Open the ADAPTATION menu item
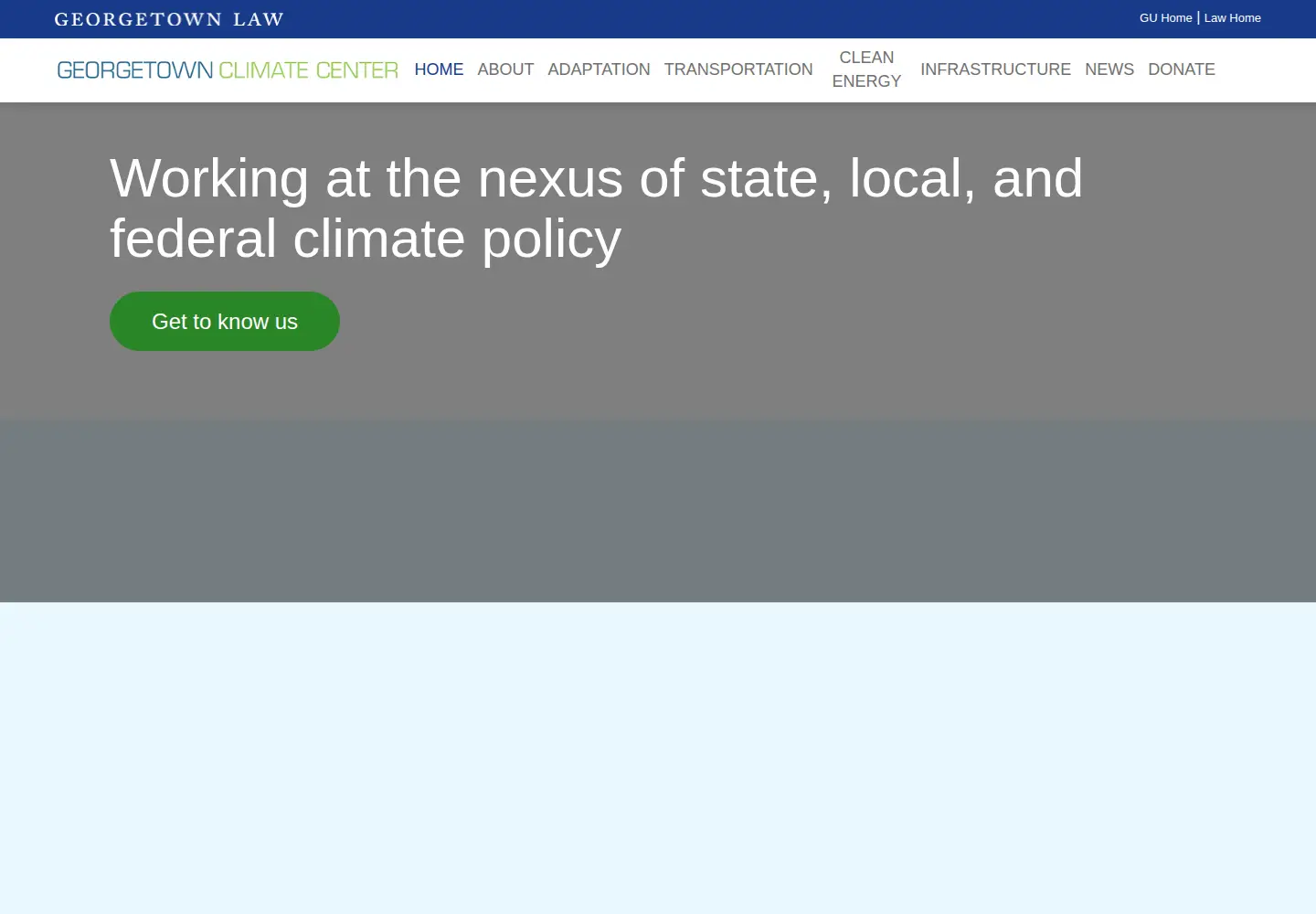The height and width of the screenshot is (914, 1316). click(x=599, y=69)
